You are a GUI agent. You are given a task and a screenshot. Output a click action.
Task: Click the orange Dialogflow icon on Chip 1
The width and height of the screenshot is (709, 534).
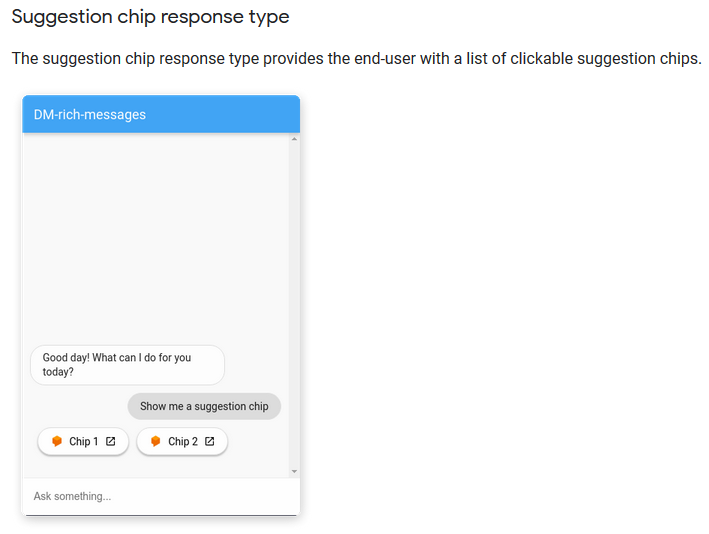click(57, 441)
